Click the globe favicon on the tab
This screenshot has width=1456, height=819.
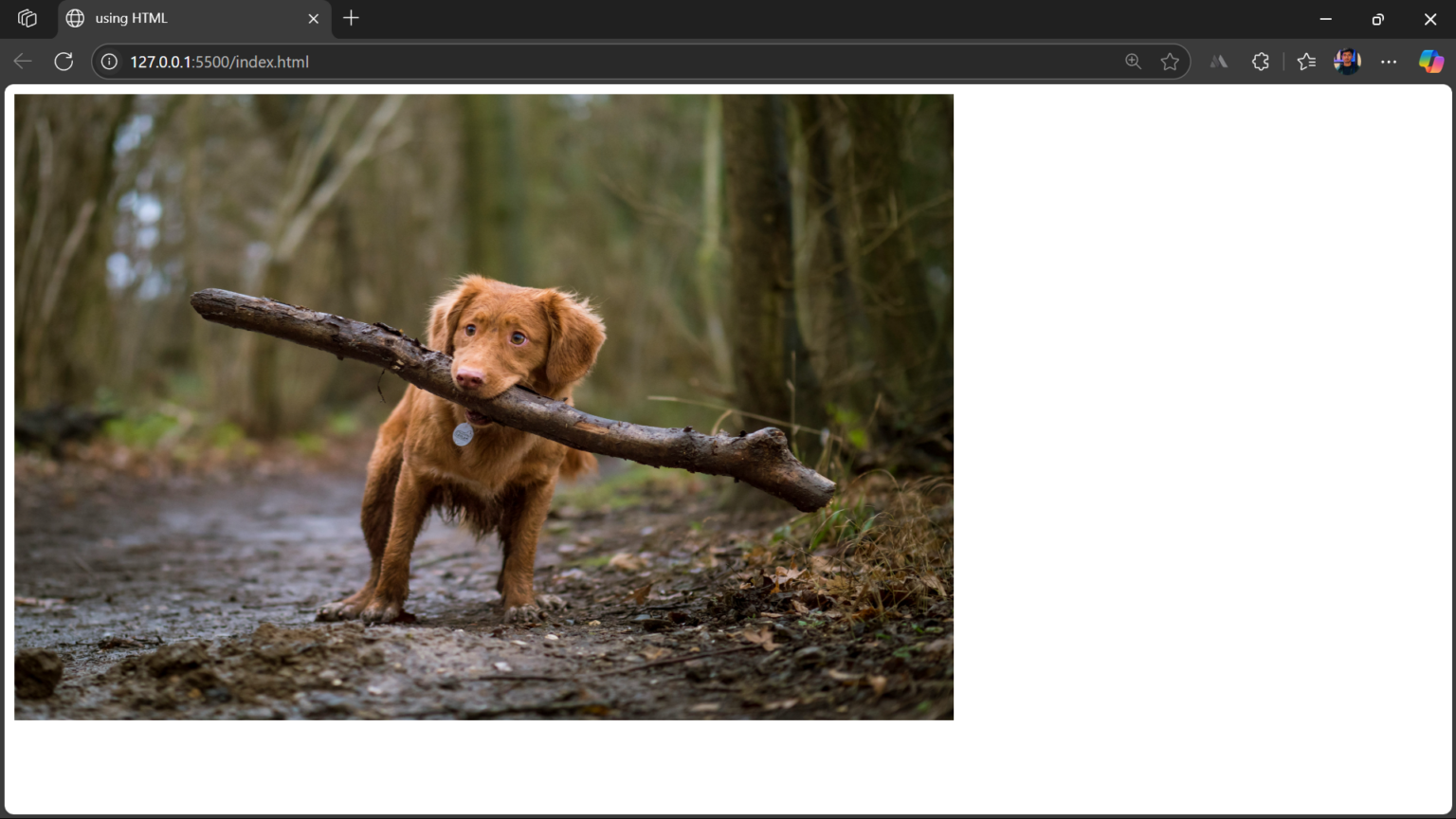click(x=73, y=18)
